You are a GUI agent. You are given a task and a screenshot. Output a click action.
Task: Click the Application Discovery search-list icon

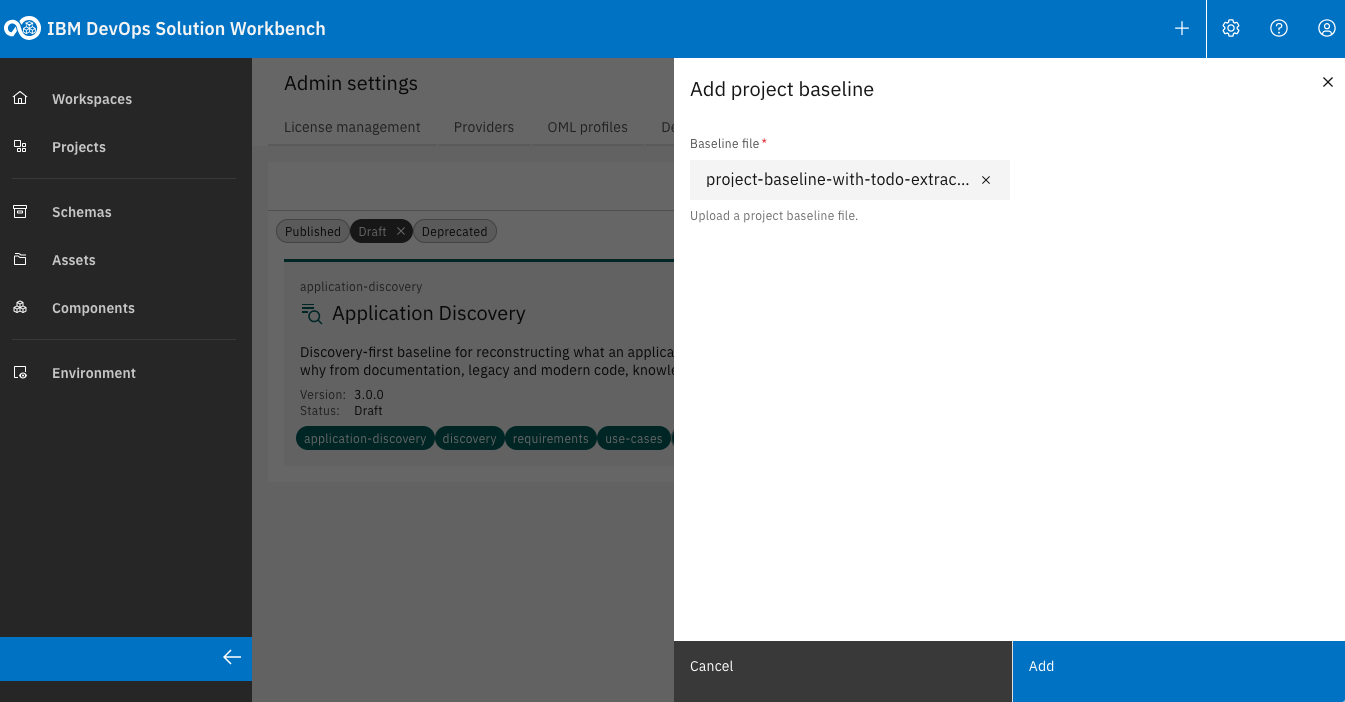(x=312, y=313)
